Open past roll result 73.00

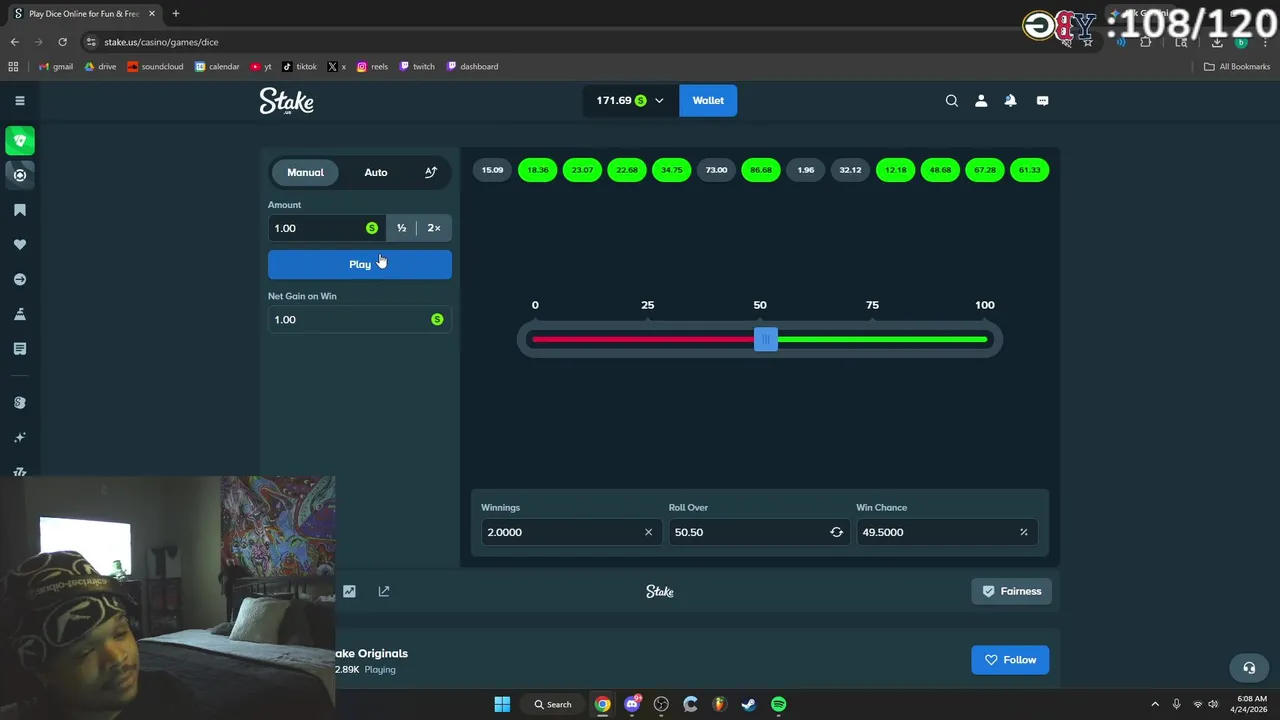(x=716, y=170)
